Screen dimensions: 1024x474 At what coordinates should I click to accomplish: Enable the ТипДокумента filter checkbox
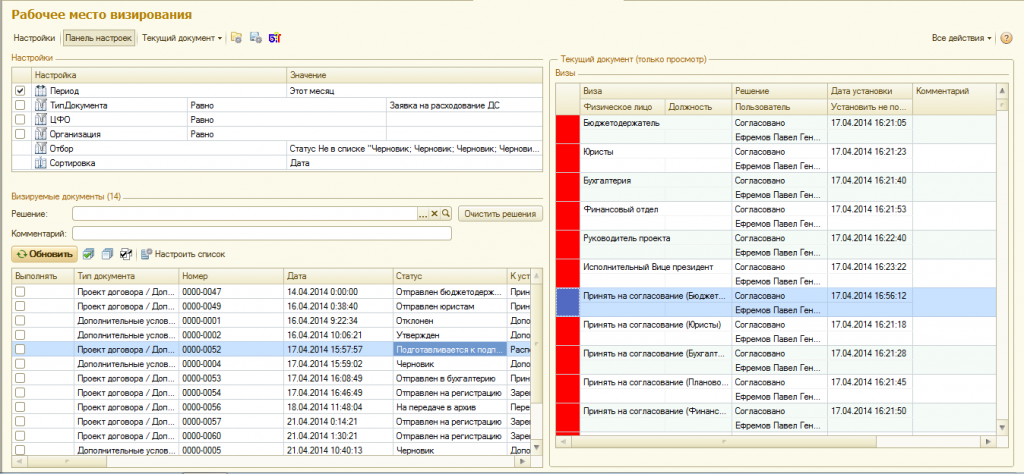20,105
